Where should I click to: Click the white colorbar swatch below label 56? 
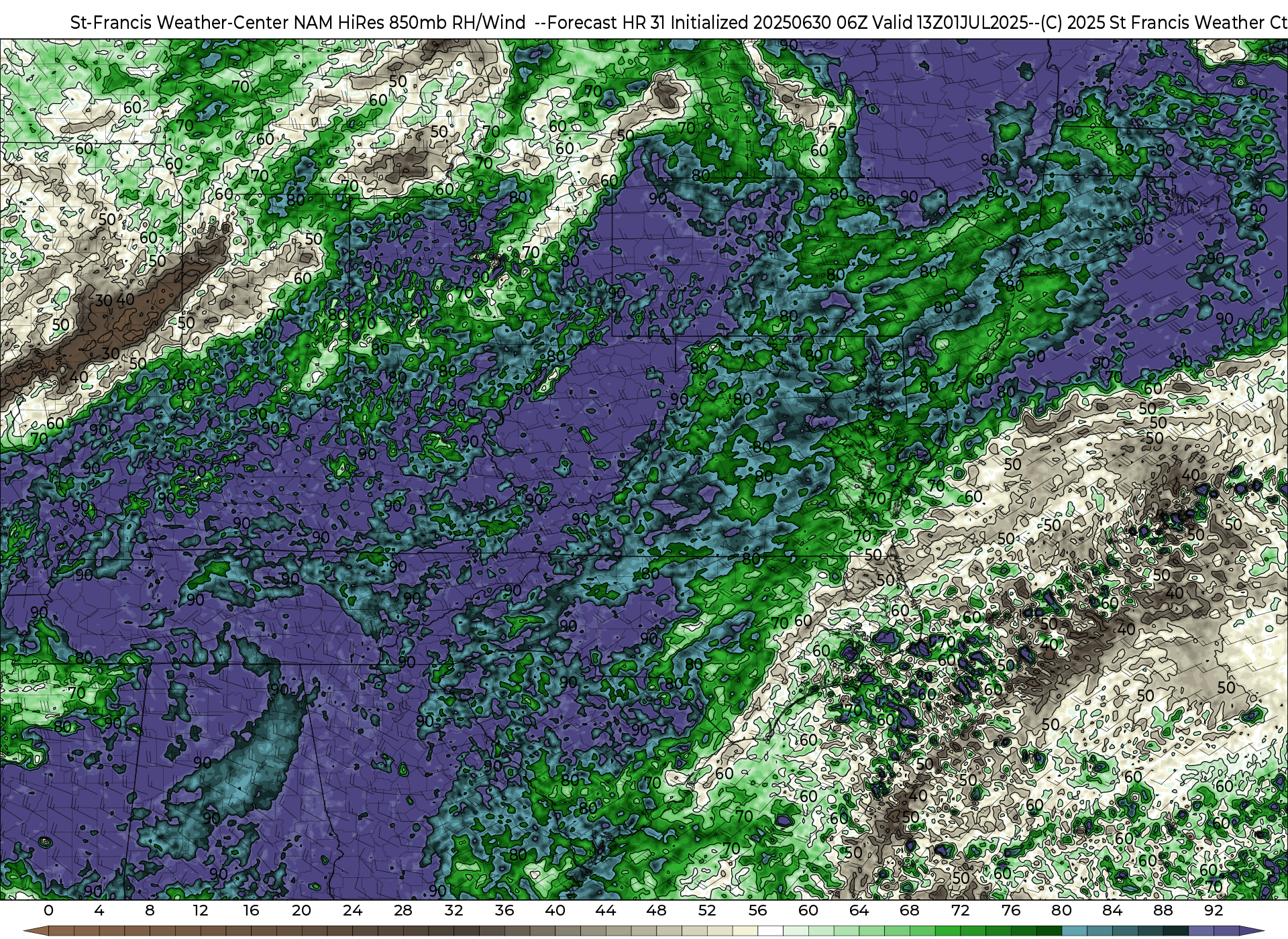click(x=770, y=932)
